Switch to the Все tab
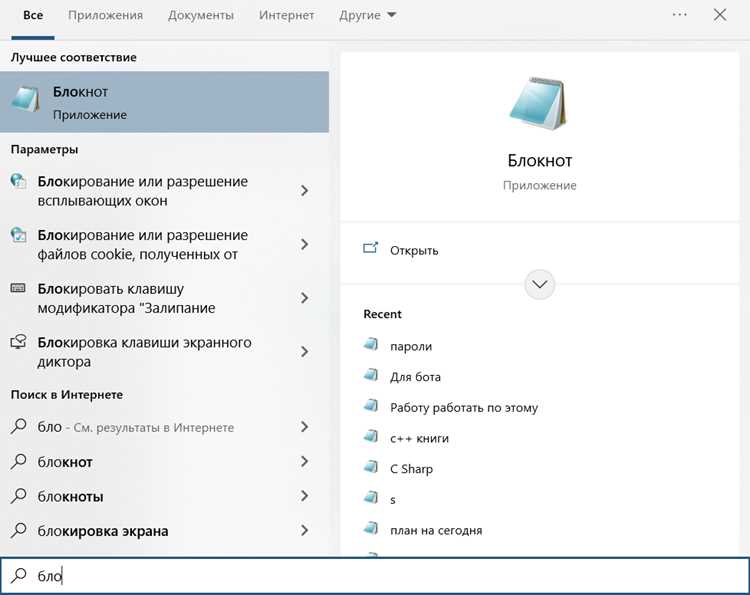This screenshot has width=750, height=595. [x=33, y=15]
